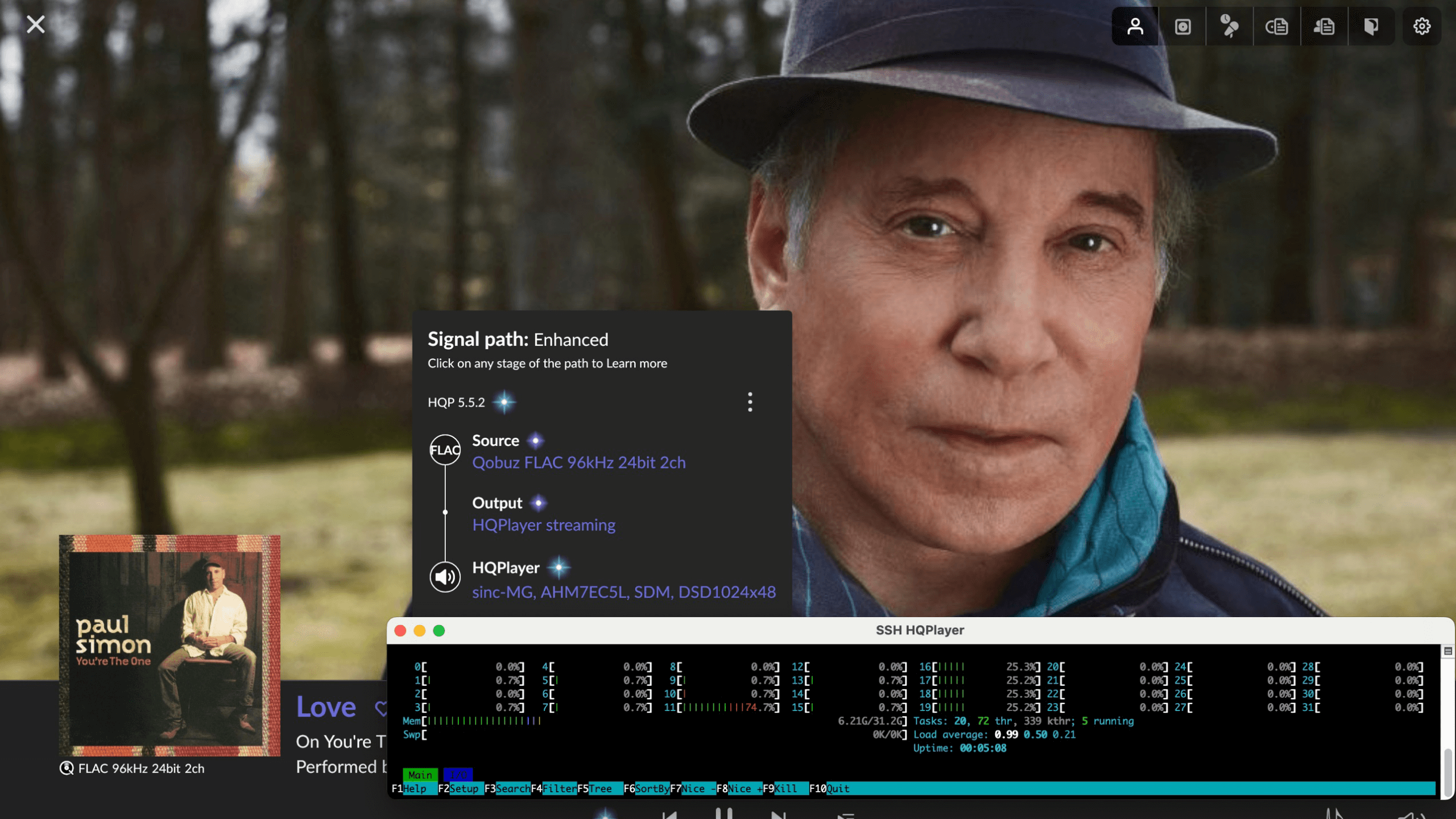1456x819 pixels.
Task: Click the Paul Simon album cover thumbnail
Action: (x=169, y=646)
